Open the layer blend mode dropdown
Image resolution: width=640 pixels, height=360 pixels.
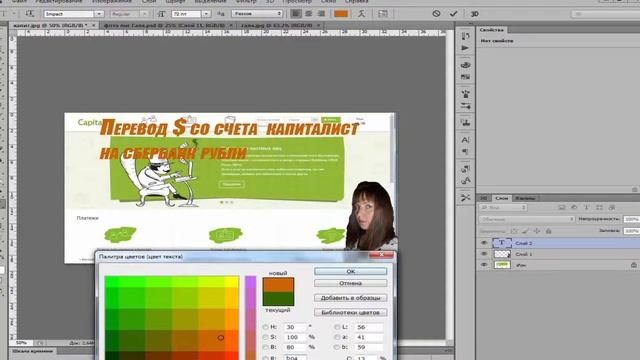pyautogui.click(x=527, y=219)
